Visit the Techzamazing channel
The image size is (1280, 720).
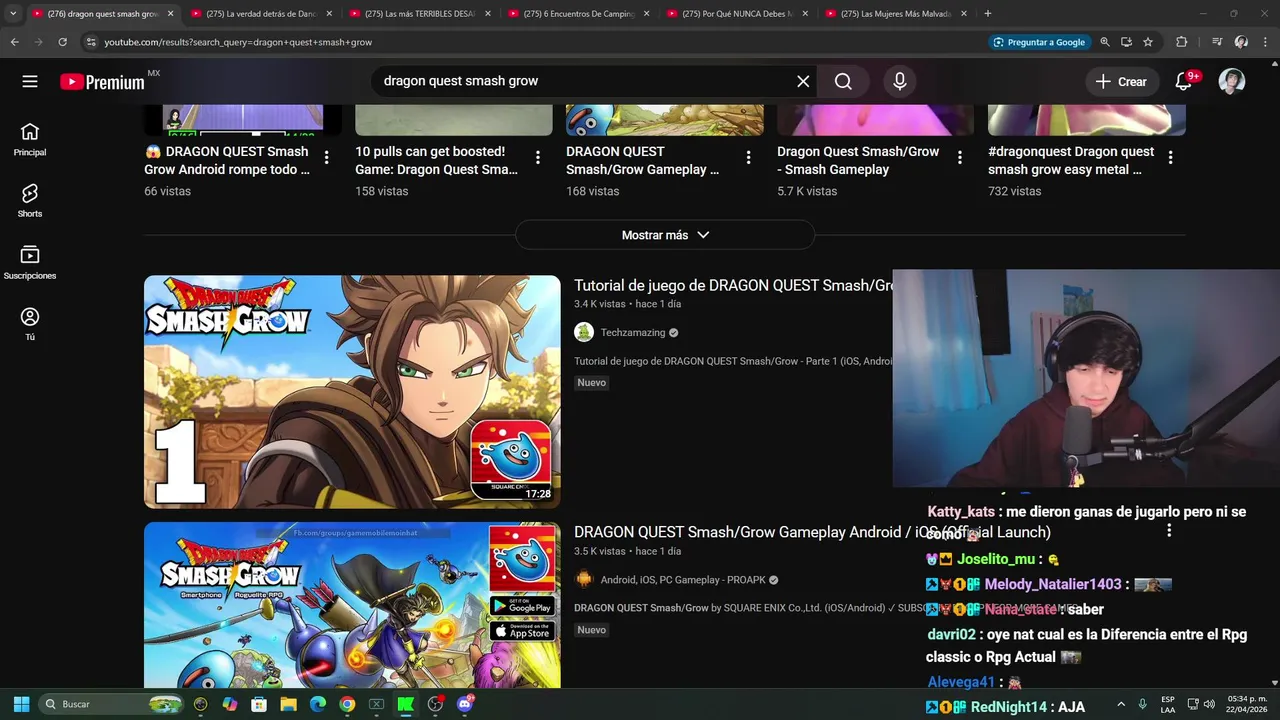tap(633, 332)
